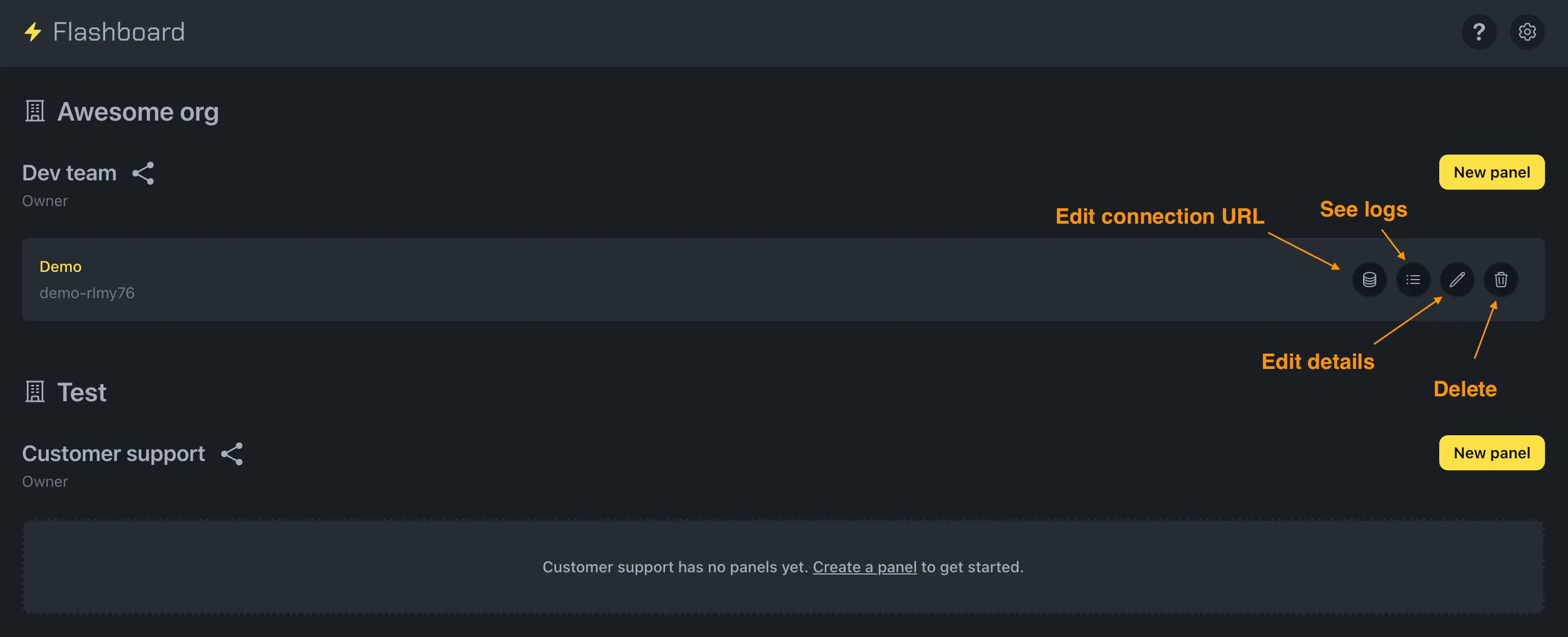Follow the Create a panel link
Viewport: 1568px width, 637px height.
[x=865, y=567]
